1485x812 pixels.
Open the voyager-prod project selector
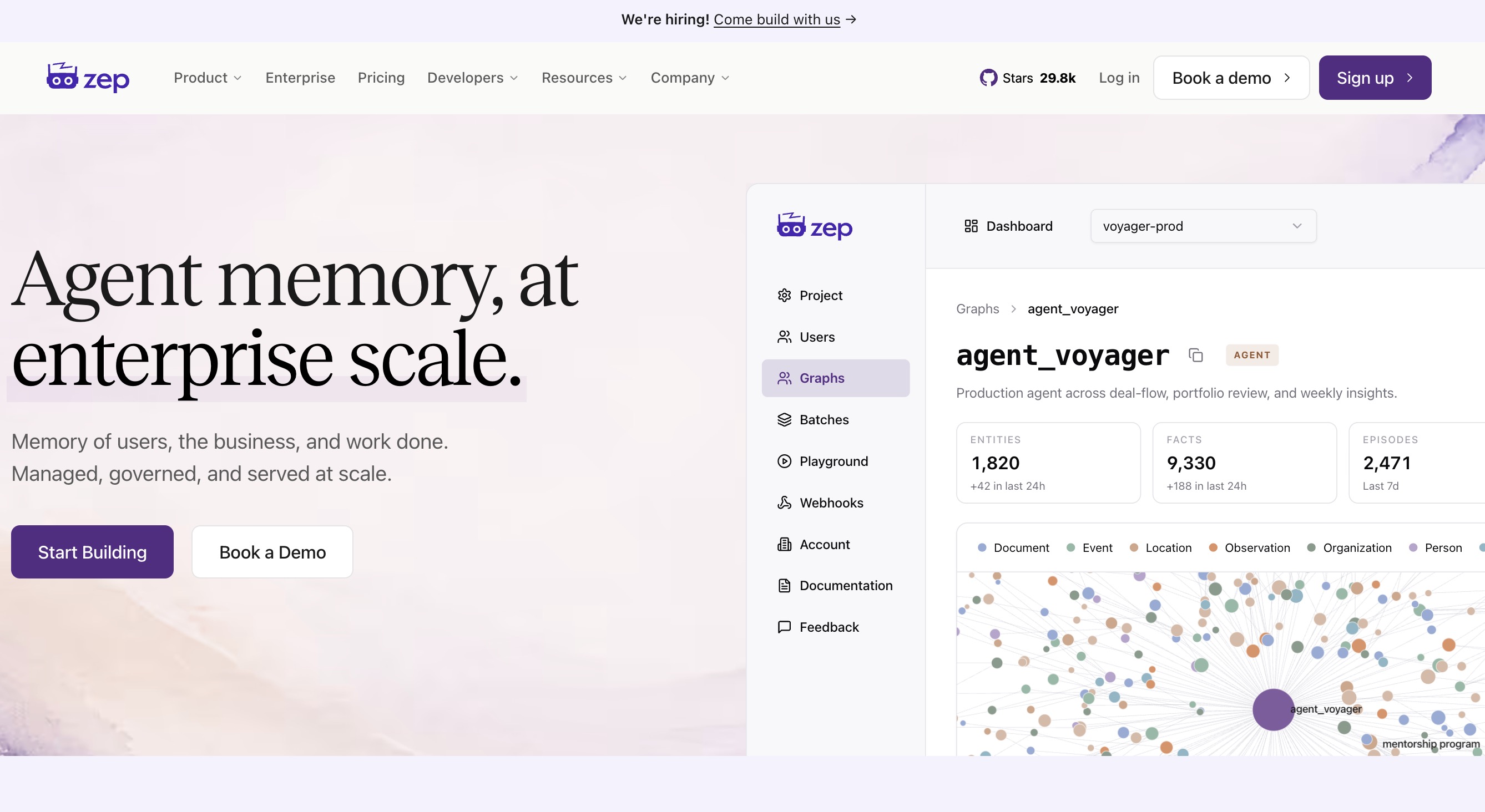click(1203, 226)
